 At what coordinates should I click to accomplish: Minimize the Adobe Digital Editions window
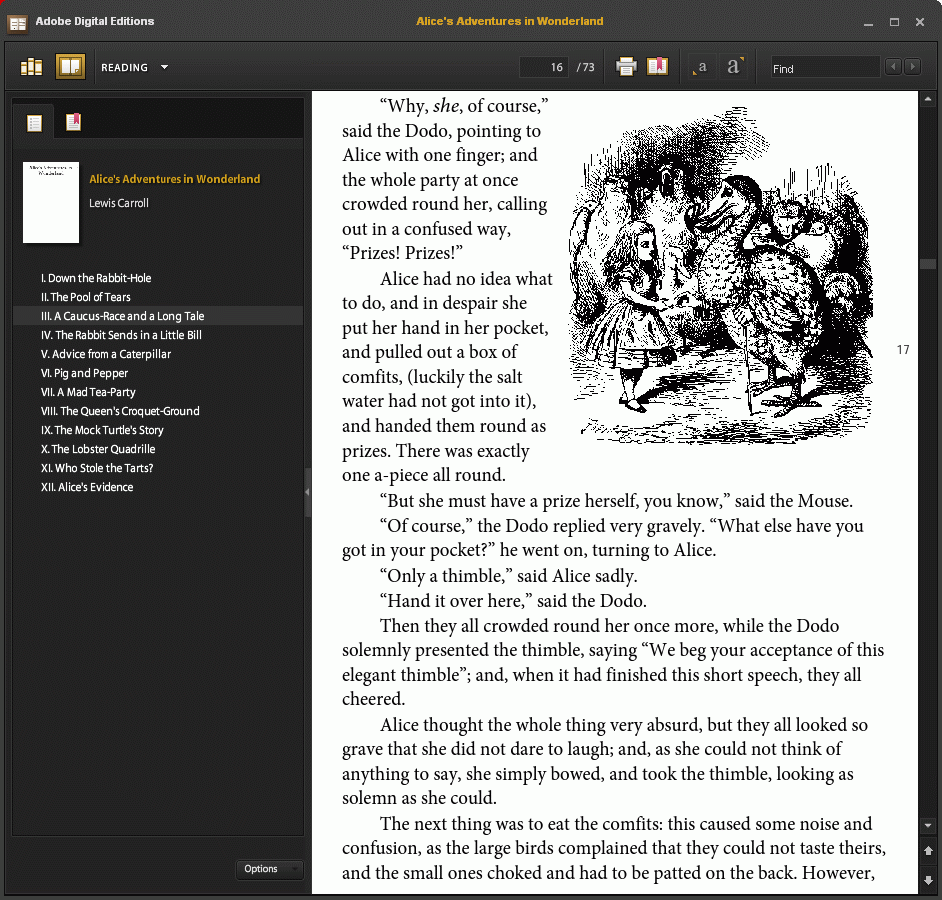point(868,23)
